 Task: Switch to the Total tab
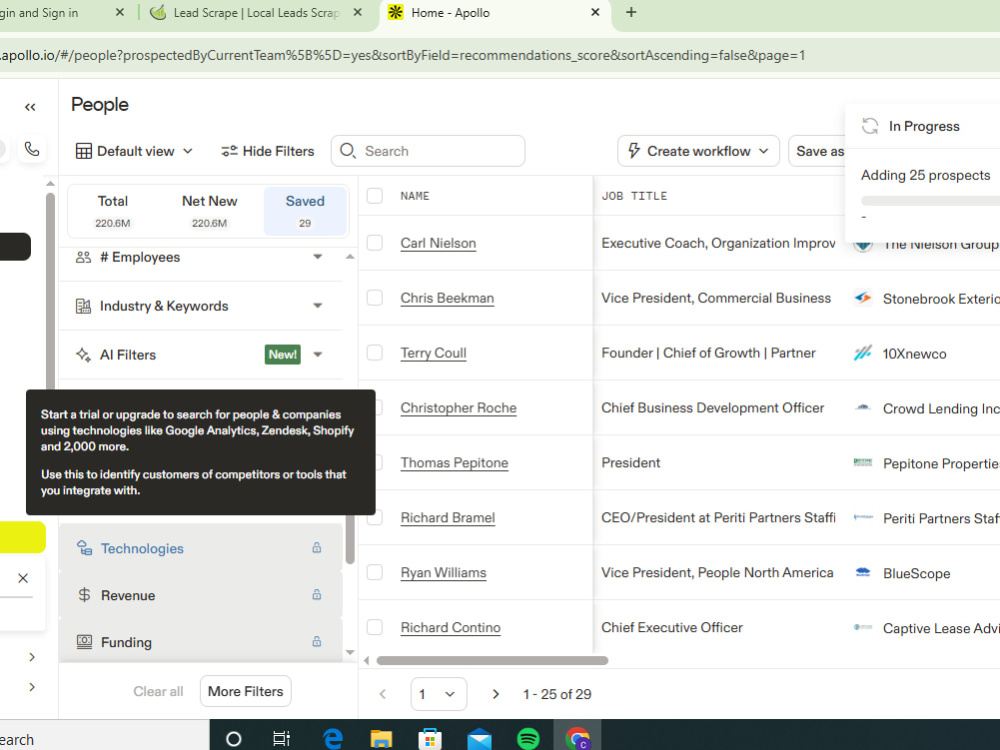tap(113, 211)
